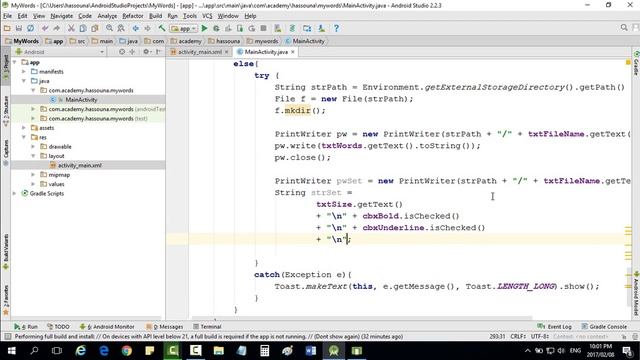Click the Sync Gradle files icon
The width and height of the screenshot is (640, 360).
292,28
